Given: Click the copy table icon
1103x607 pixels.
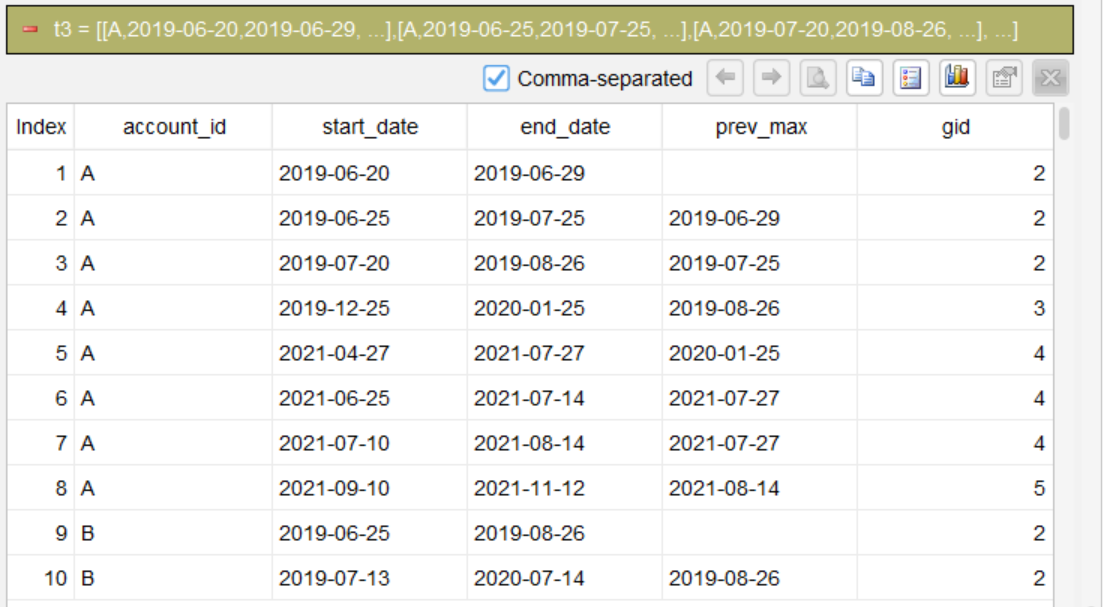Looking at the screenshot, I should point(864,77).
